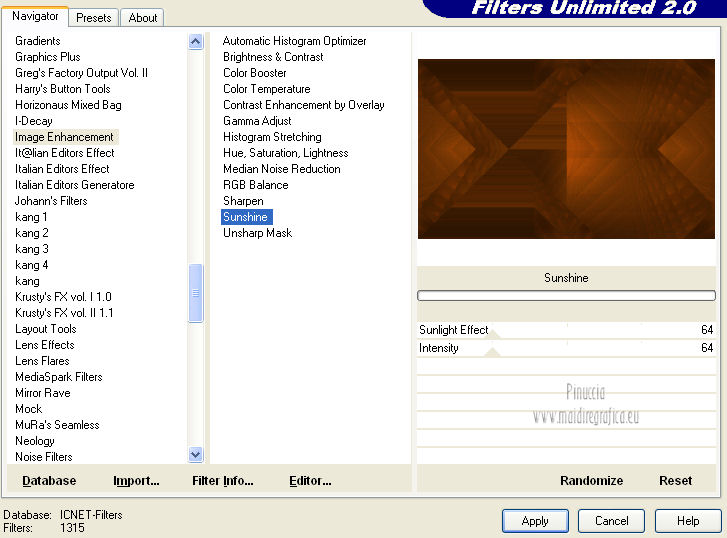Select Layout Tools category
This screenshot has width=727, height=538.
pyautogui.click(x=45, y=329)
